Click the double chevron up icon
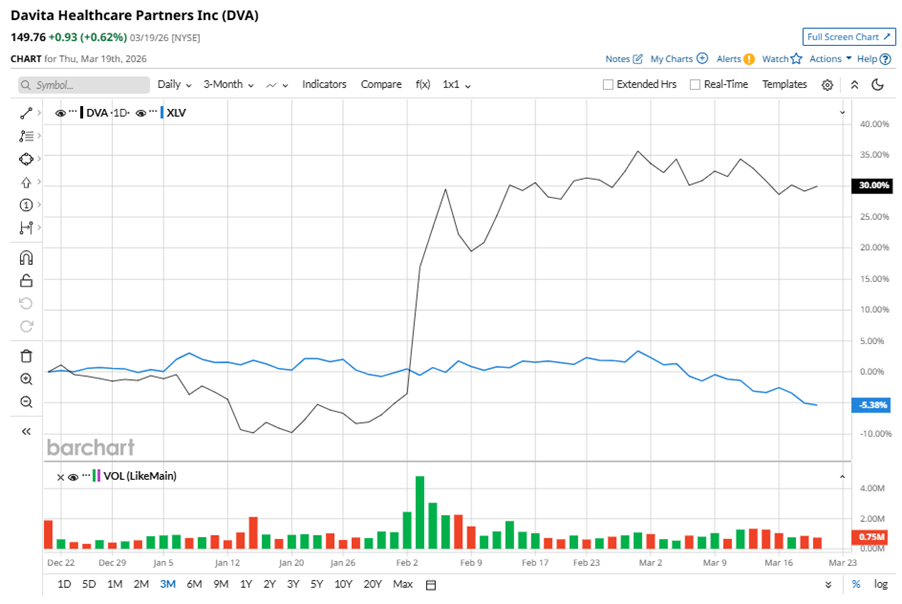Viewport: 902px width, 604px height. [854, 85]
